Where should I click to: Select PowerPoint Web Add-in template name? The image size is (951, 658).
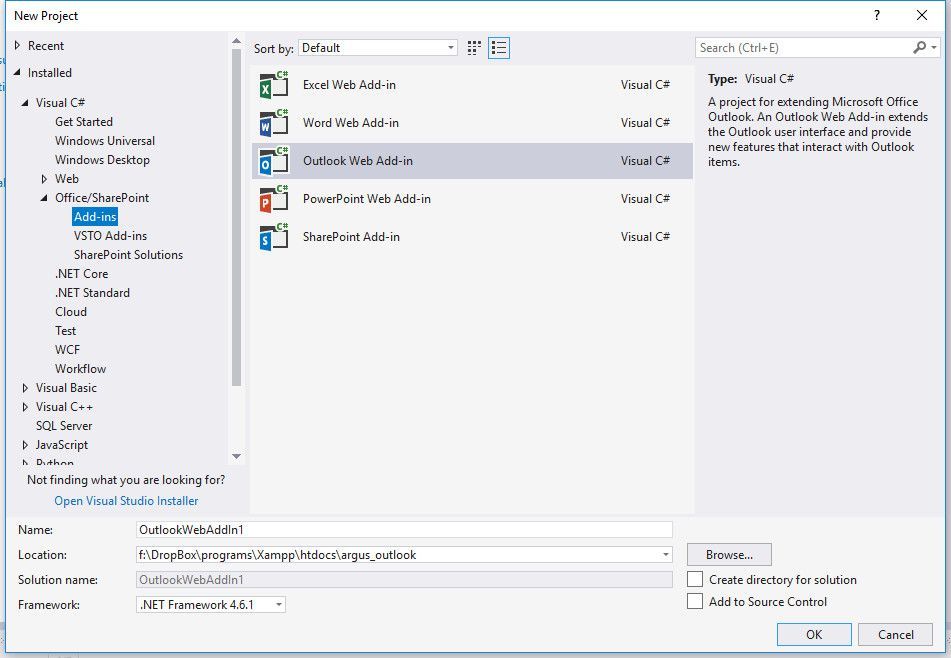[x=367, y=199]
